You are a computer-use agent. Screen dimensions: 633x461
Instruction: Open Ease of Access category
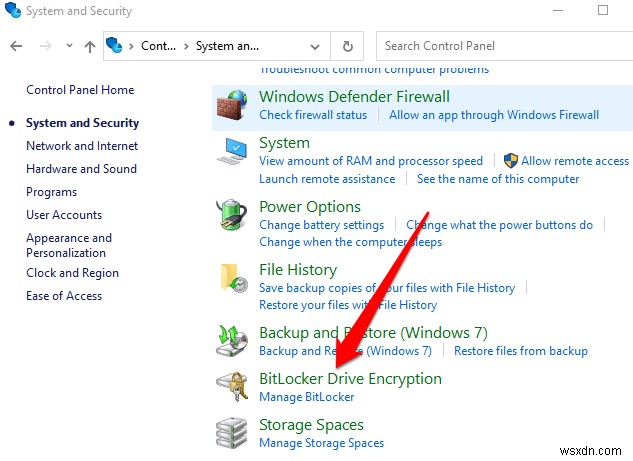64,296
